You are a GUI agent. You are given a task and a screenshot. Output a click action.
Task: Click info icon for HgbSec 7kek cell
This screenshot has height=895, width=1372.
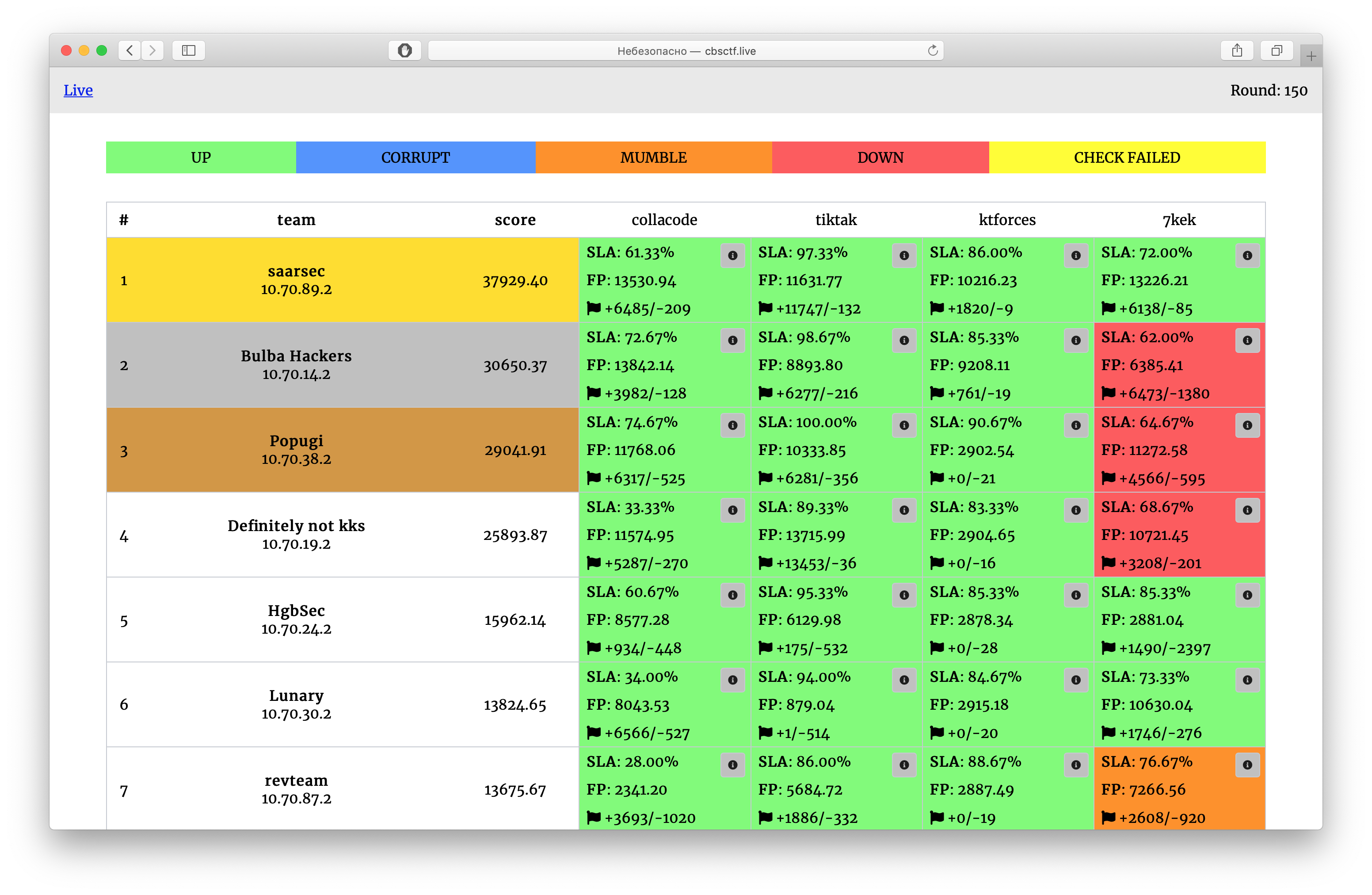click(x=1247, y=595)
